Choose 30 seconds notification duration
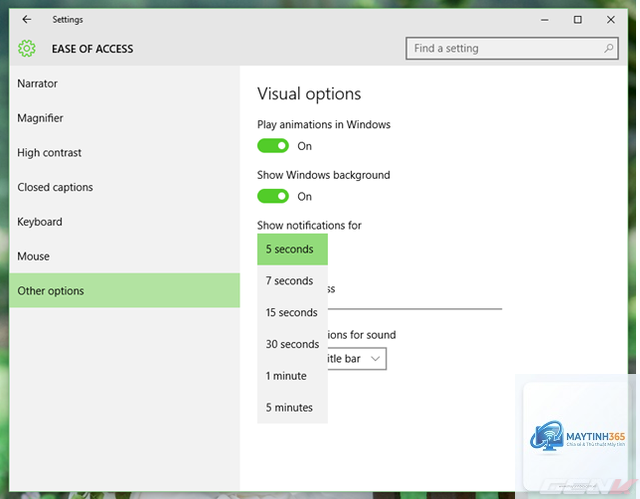 tap(292, 344)
